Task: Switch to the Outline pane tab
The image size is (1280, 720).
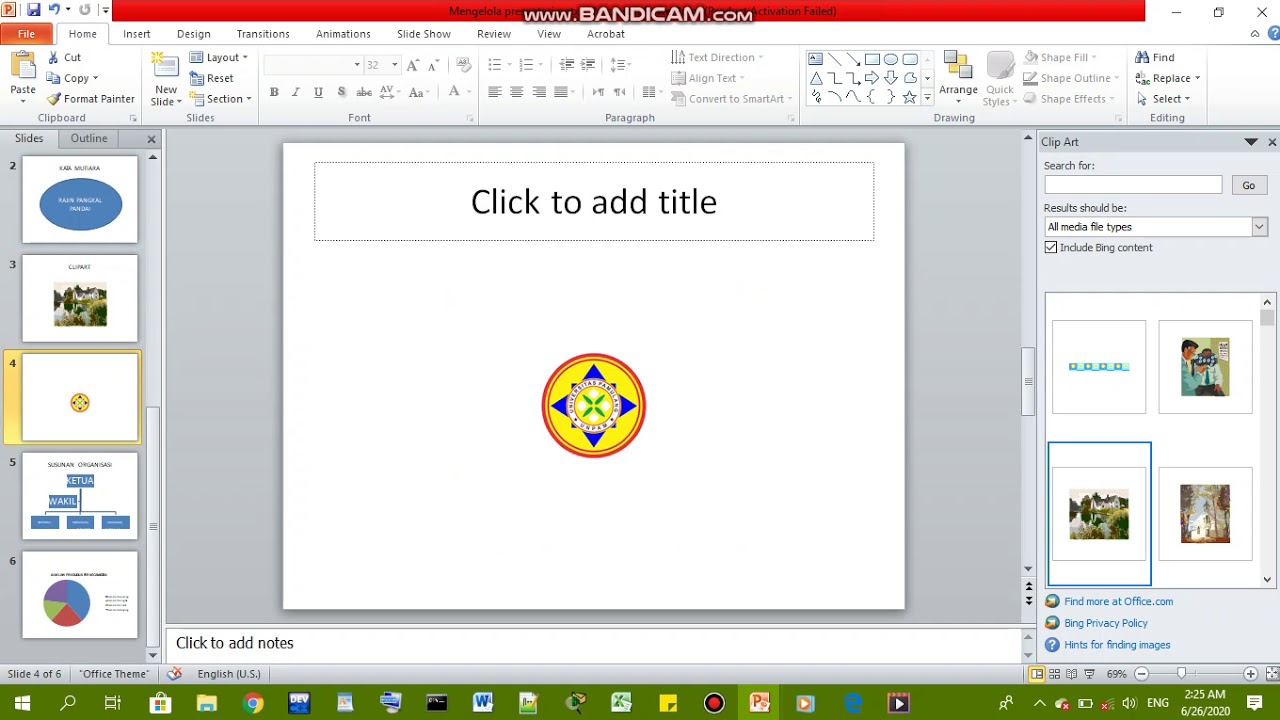Action: click(x=89, y=139)
